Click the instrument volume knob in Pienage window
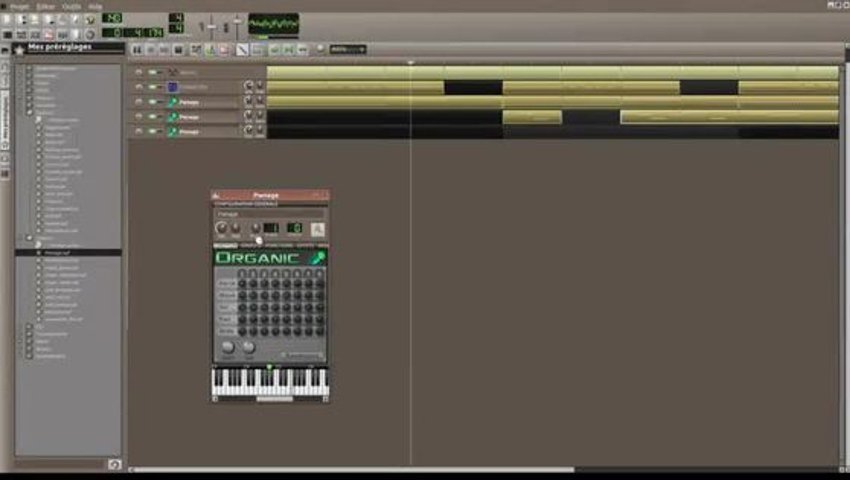This screenshot has height=480, width=850. [221, 228]
